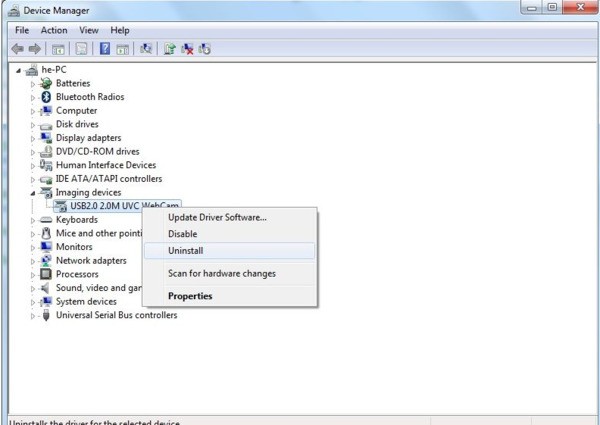The image size is (600, 425).
Task: Choose Disable in the context menu
Action: 183,234
